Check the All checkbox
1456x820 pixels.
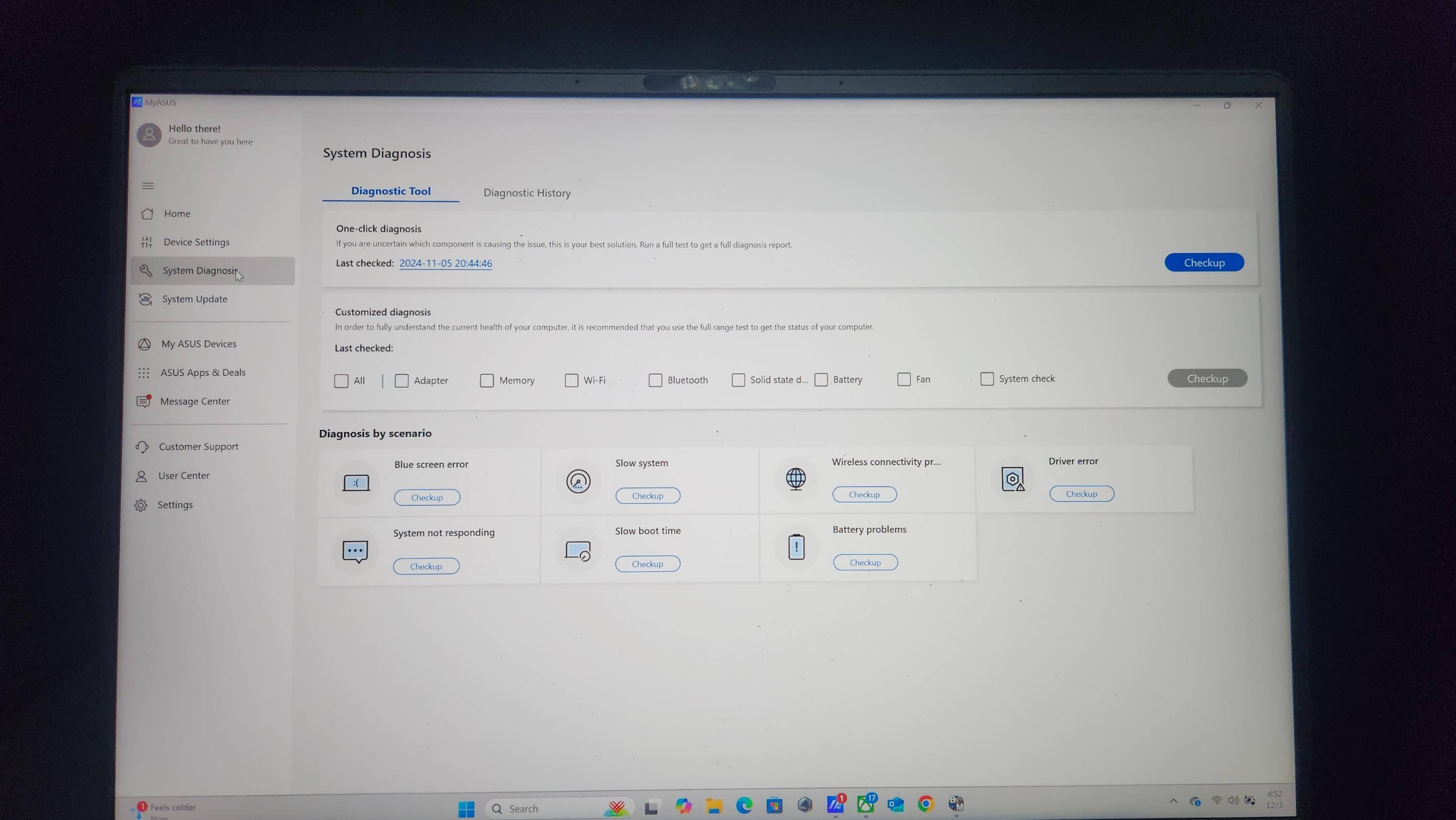click(341, 381)
